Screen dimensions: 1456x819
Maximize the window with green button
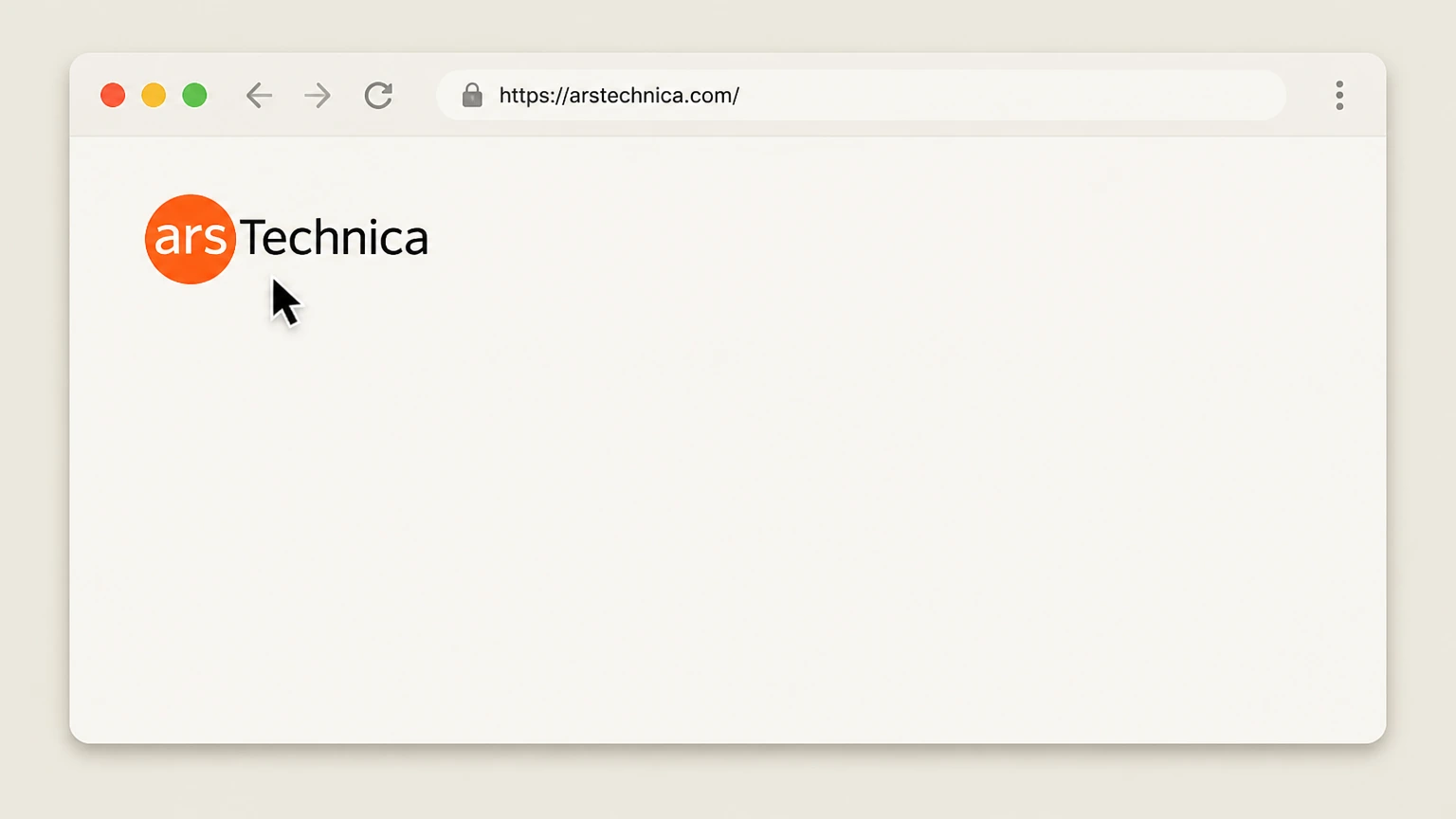[x=194, y=95]
